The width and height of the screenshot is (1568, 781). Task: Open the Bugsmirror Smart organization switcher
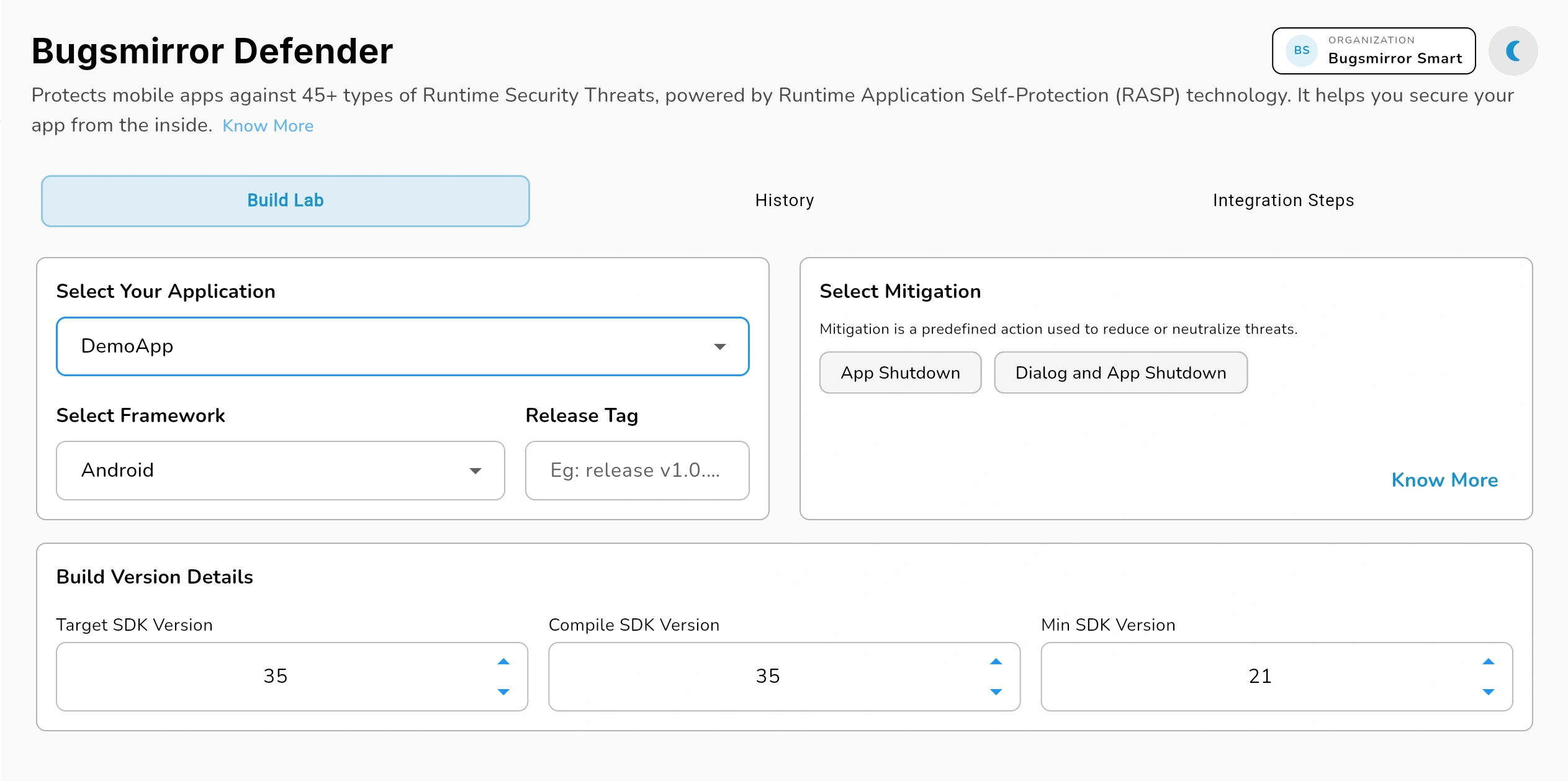pos(1374,51)
